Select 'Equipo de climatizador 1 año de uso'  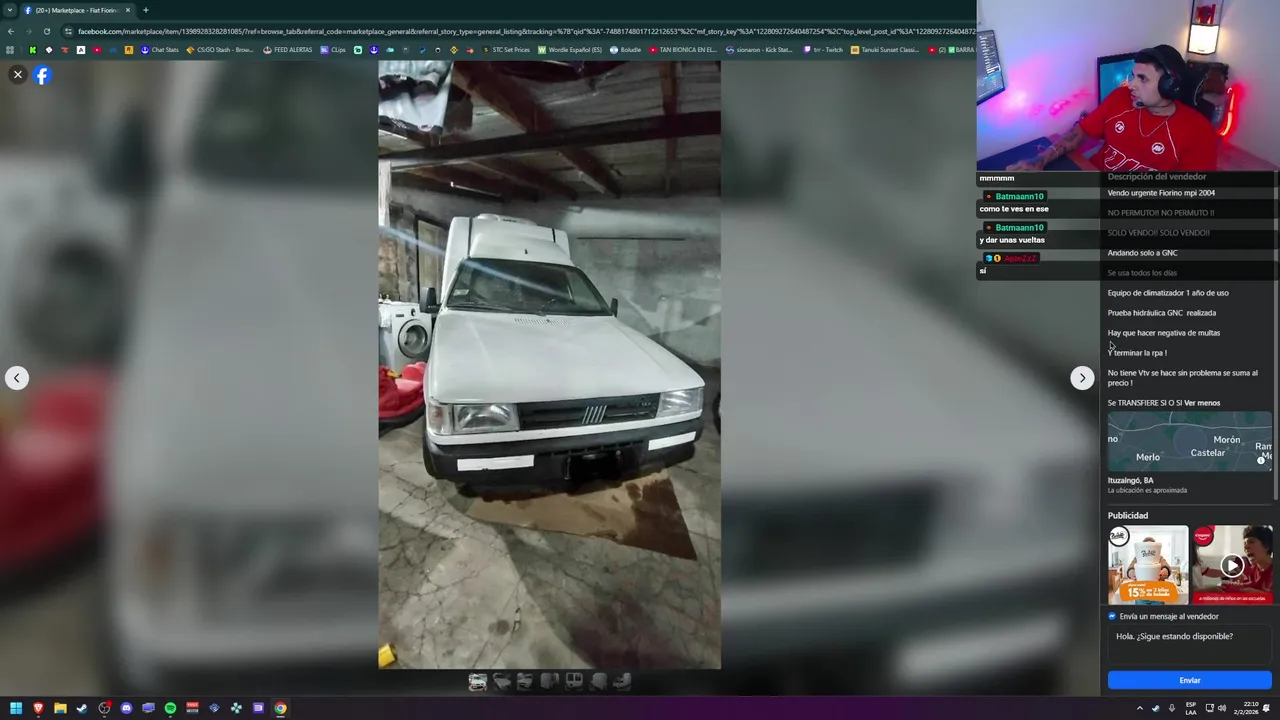(1168, 293)
